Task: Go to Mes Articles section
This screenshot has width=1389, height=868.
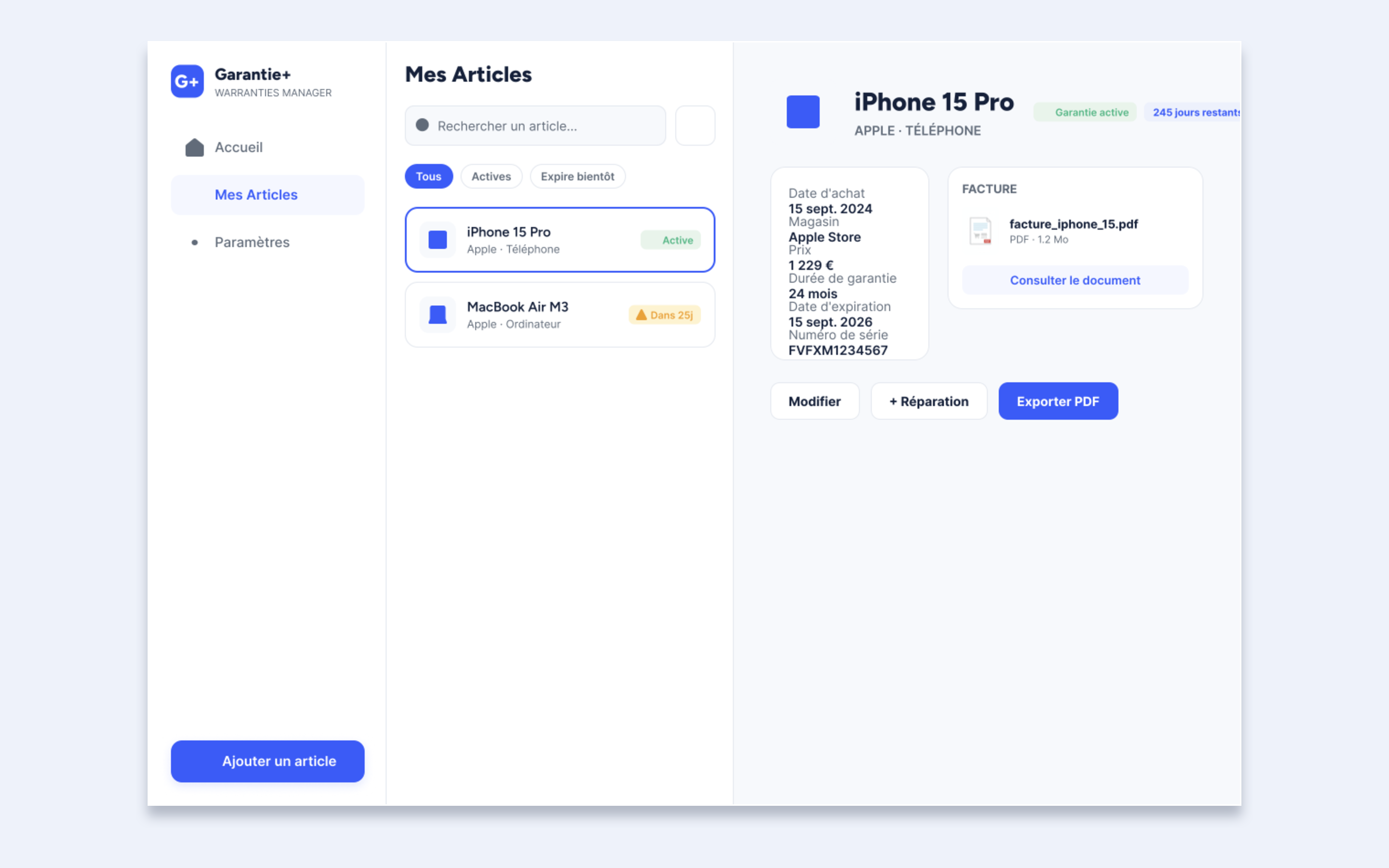Action: pos(268,195)
